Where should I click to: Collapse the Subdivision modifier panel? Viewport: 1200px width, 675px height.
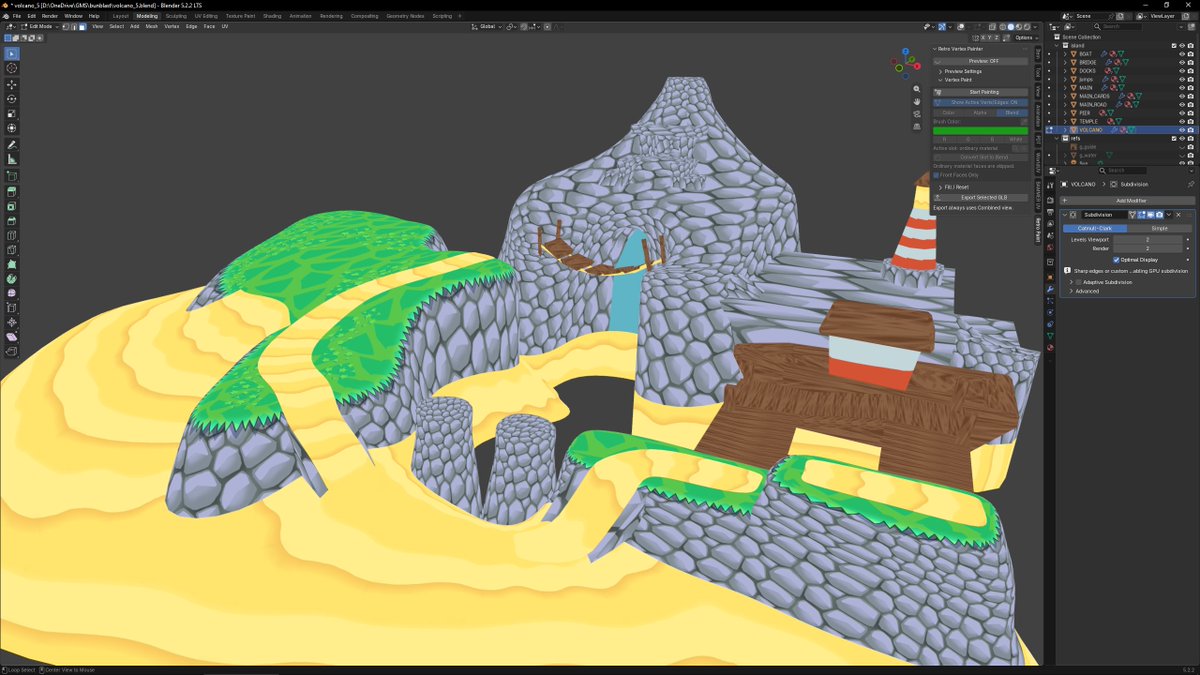1066,215
